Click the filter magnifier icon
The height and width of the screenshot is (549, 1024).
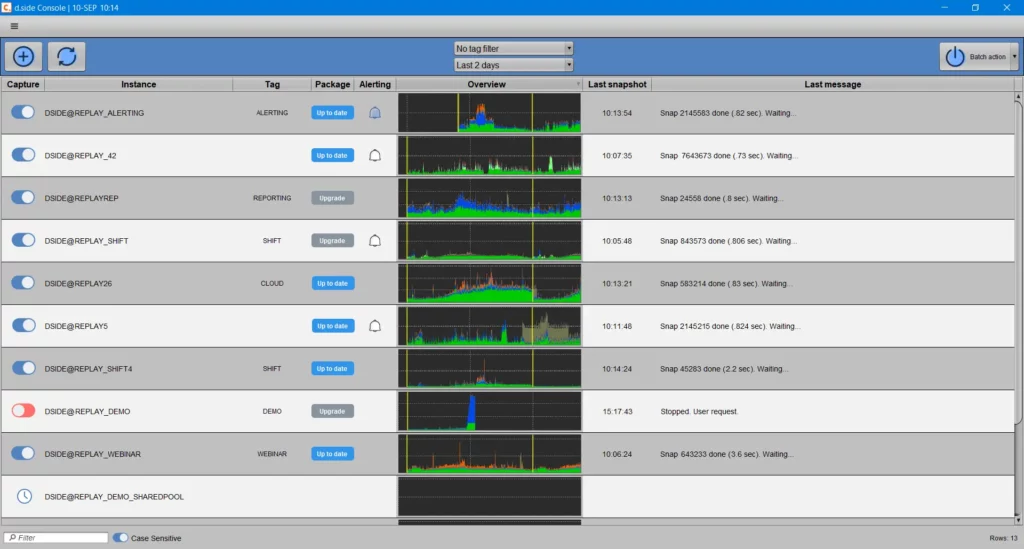coord(12,537)
